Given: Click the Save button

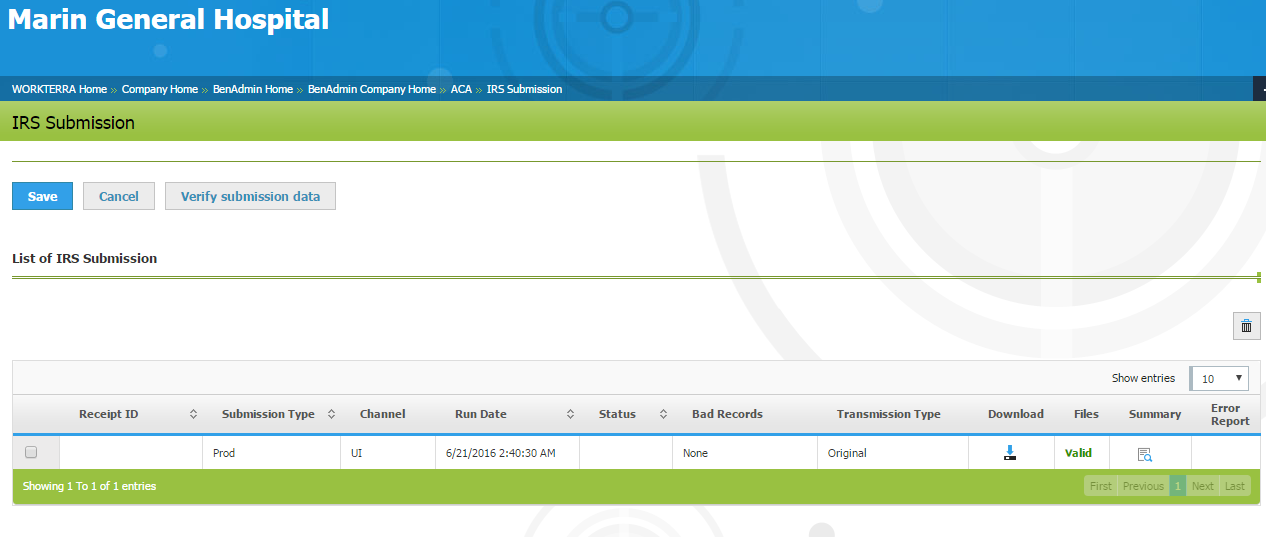Looking at the screenshot, I should click(x=42, y=196).
